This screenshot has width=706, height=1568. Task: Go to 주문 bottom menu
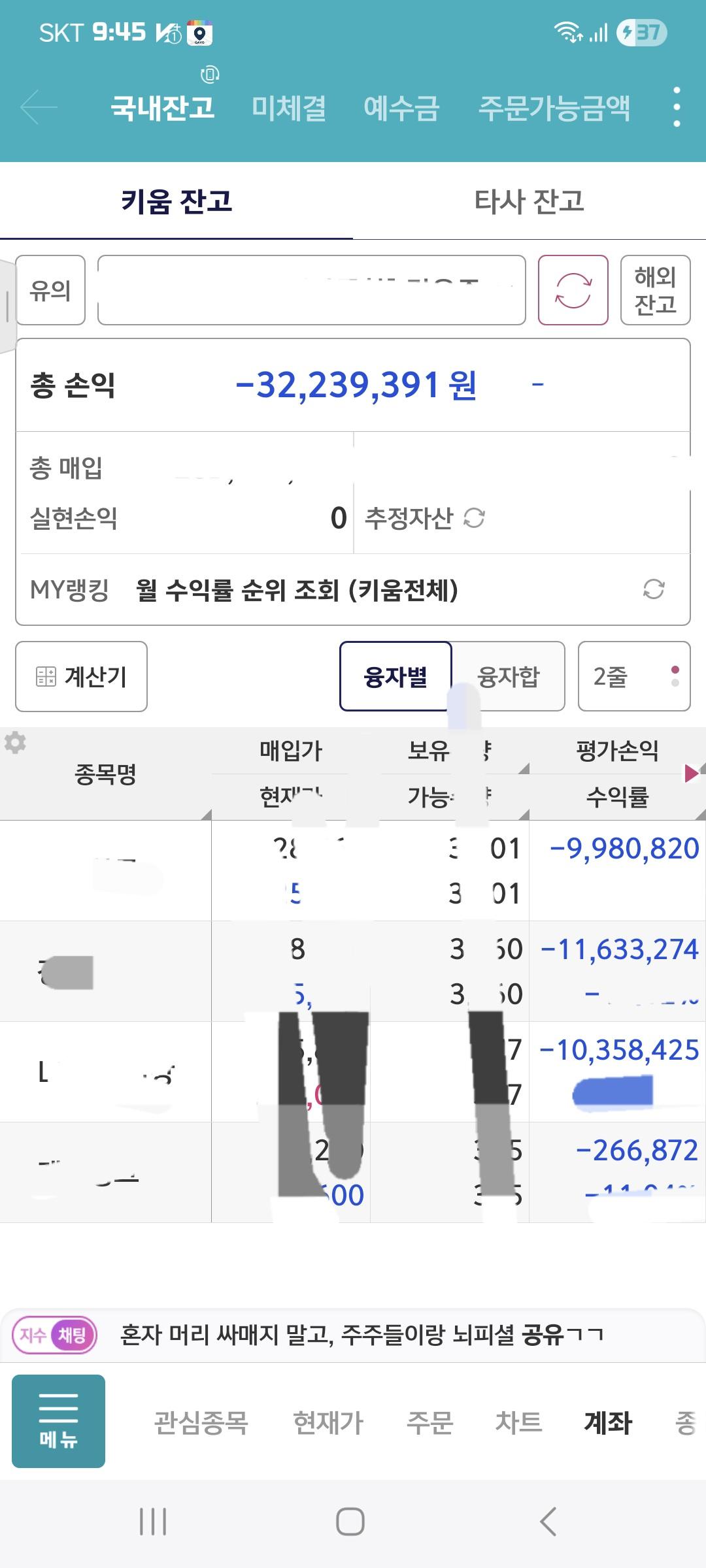coord(429,1422)
